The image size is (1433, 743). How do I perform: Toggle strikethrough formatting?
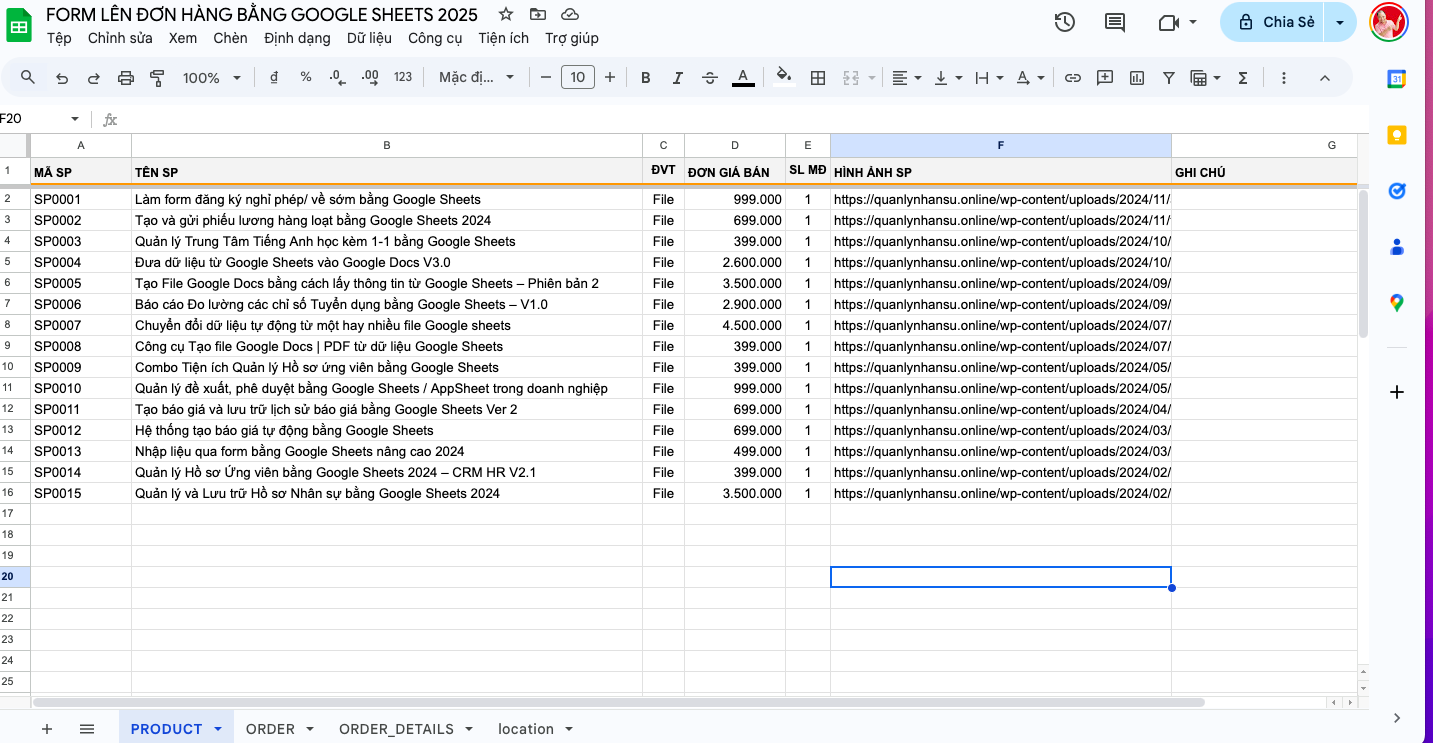tap(710, 77)
